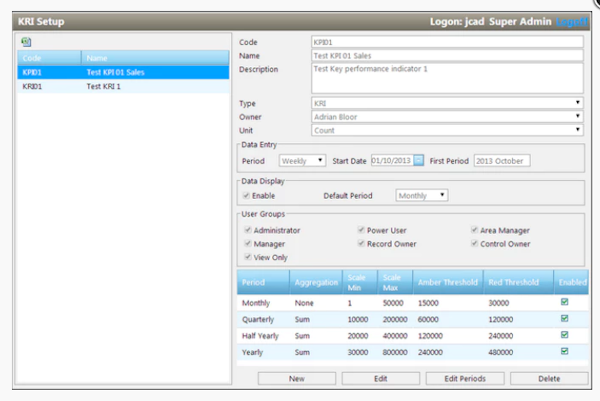Viewport: 600px width, 401px height.
Task: Toggle Enabled checkbox for Yearly period
Action: [x=564, y=351]
